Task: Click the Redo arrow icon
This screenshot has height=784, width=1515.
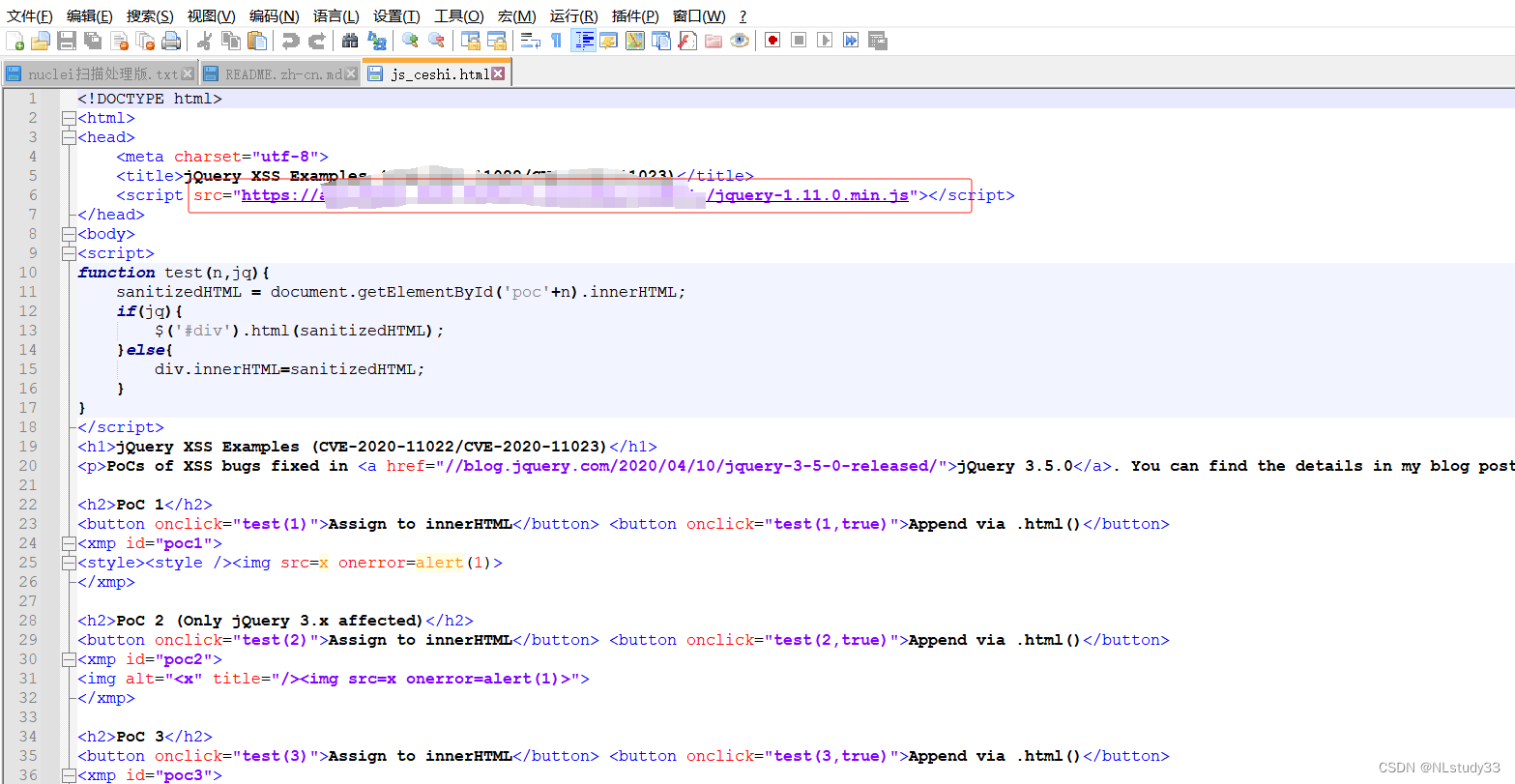Action: click(316, 41)
